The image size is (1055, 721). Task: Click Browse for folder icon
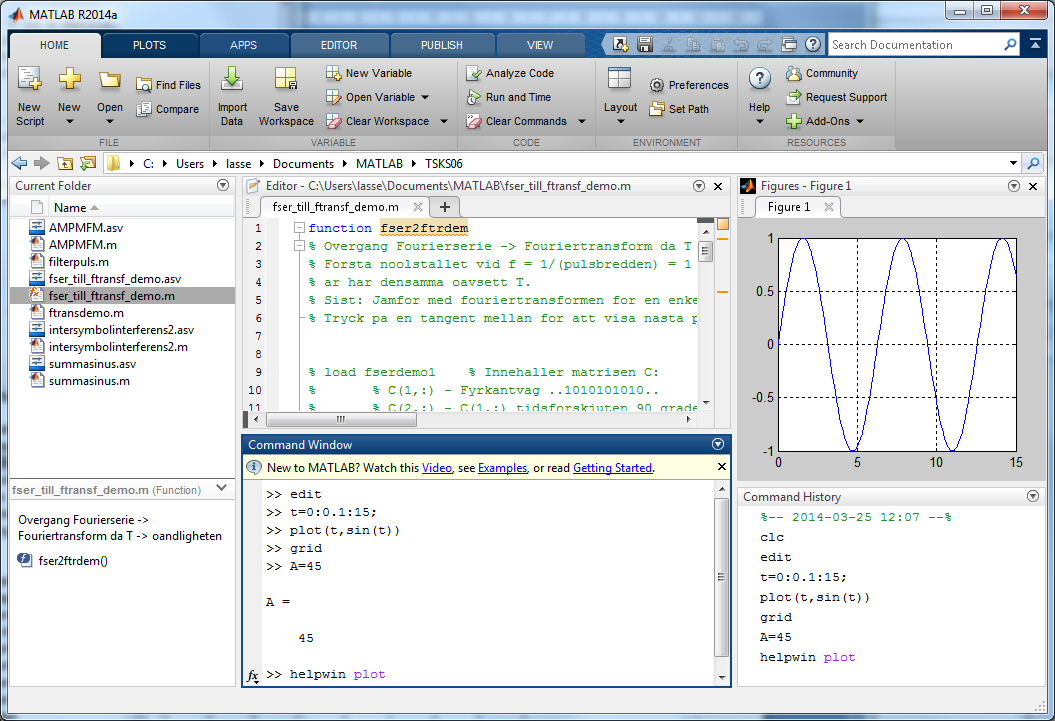(87, 163)
